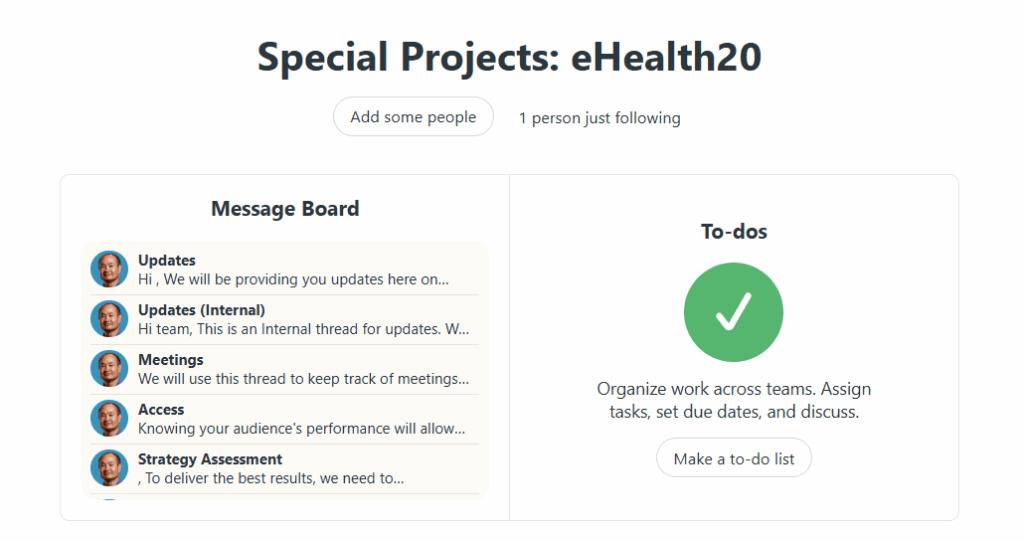Click the green To-dos checkmark icon
Viewport: 1024px width, 541px height.
(x=733, y=313)
